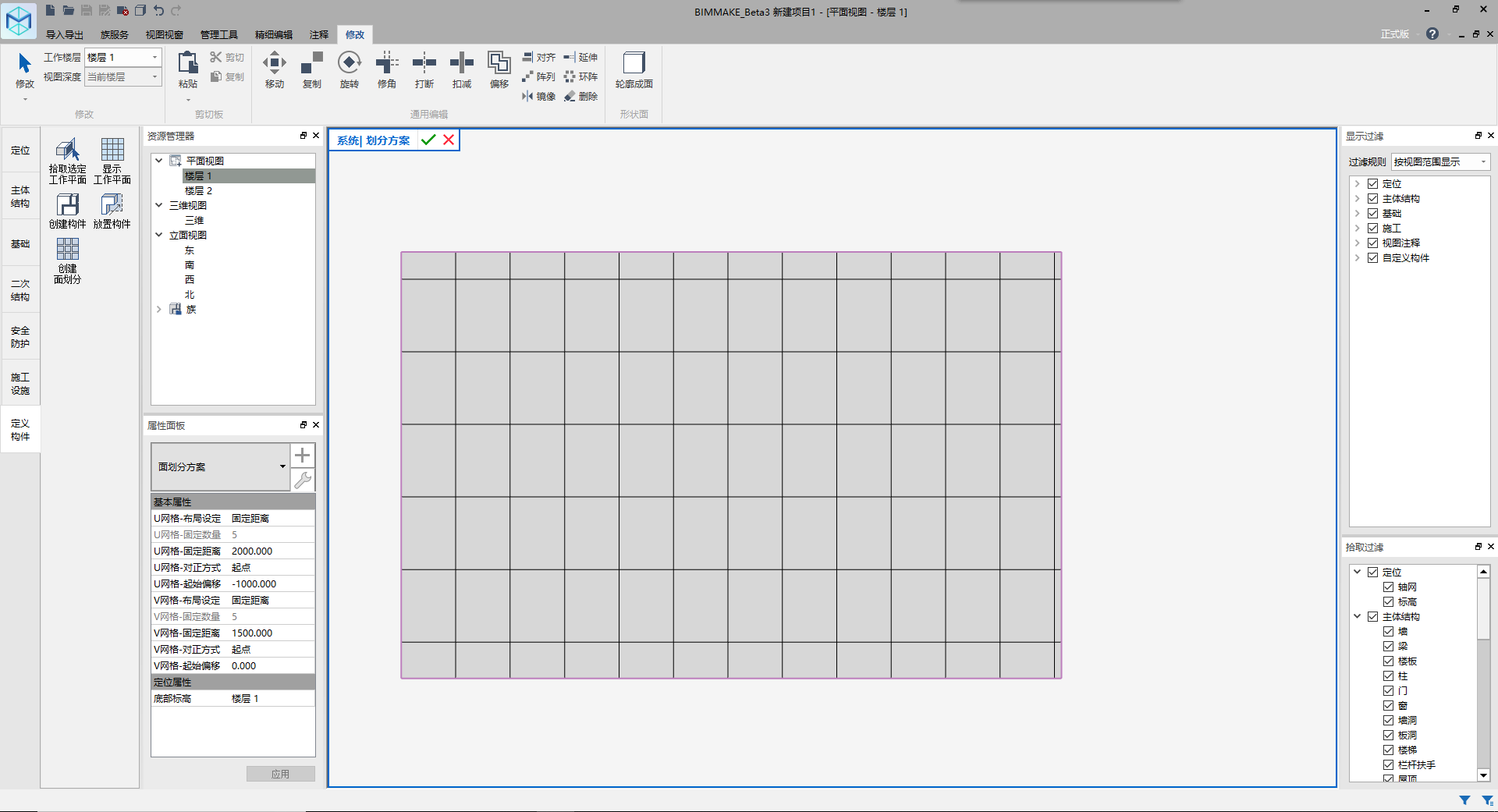
Task: Open the 视图视窗 ribbon tab
Action: [x=164, y=34]
